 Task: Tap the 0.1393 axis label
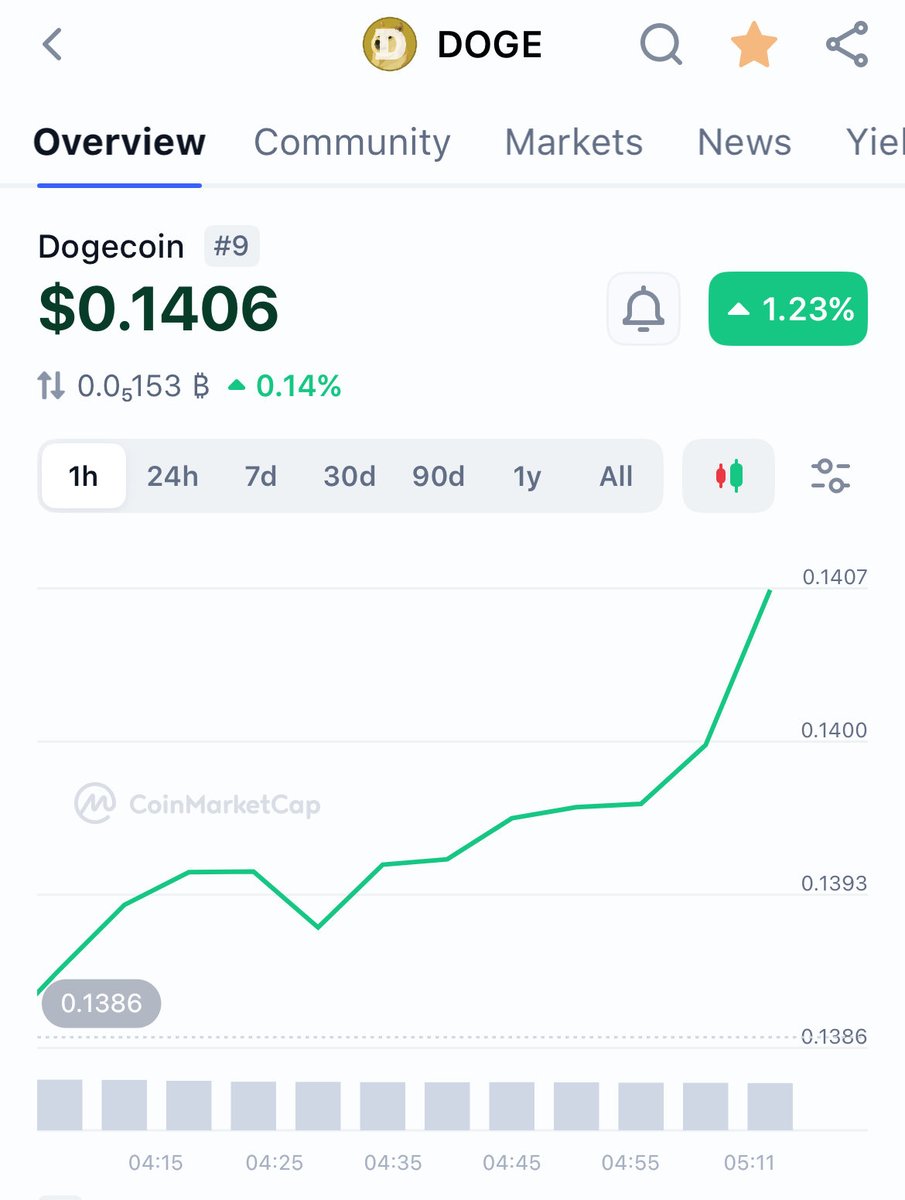834,884
